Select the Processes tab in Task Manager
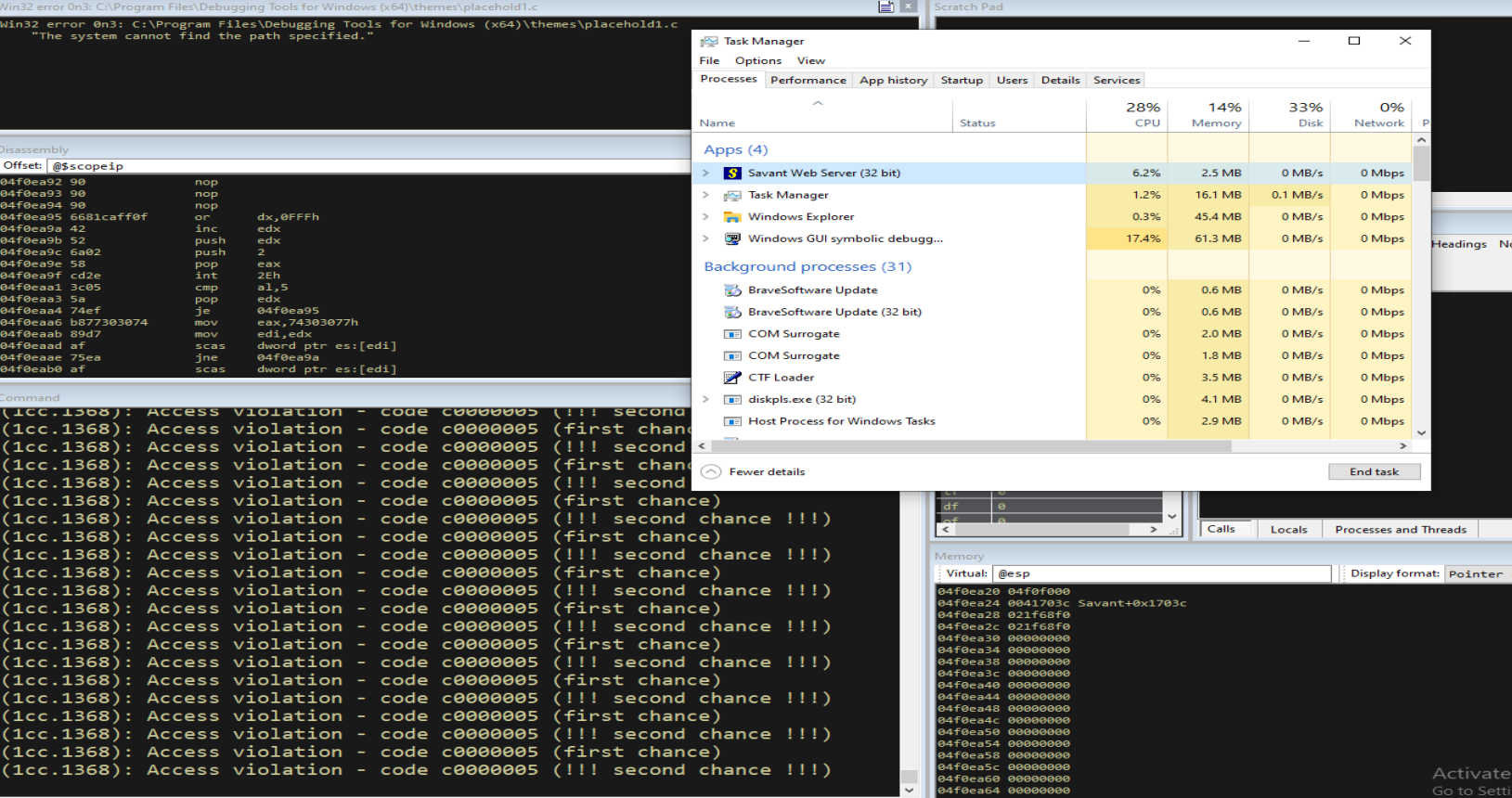 tap(729, 79)
